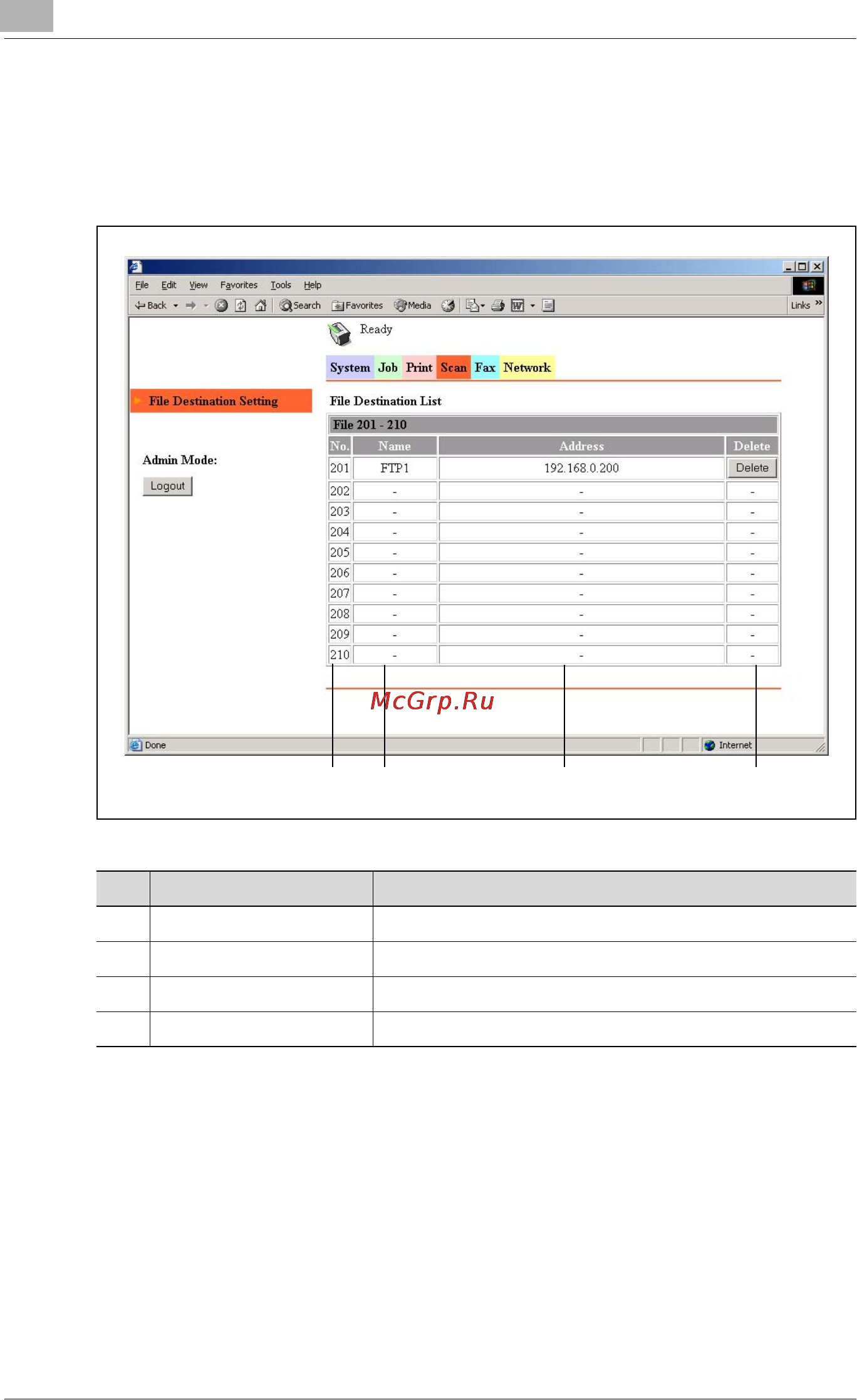The image size is (857, 1400).
Task: Open the Edit menu
Action: [169, 285]
